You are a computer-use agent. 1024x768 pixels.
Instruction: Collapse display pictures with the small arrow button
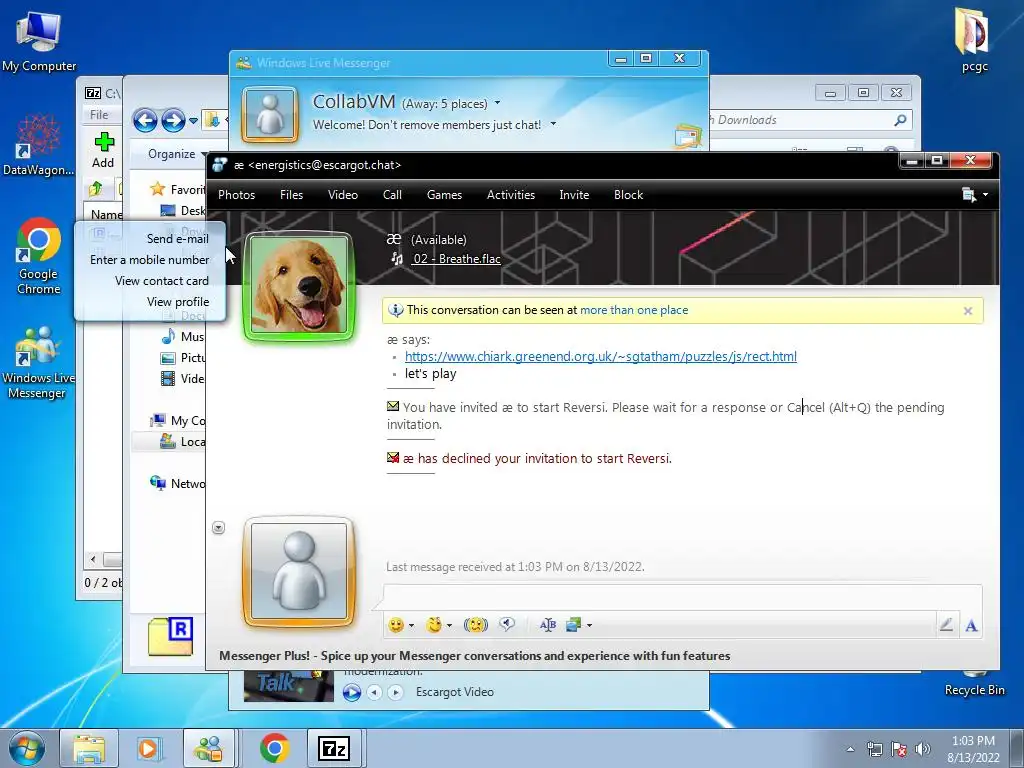pos(219,528)
